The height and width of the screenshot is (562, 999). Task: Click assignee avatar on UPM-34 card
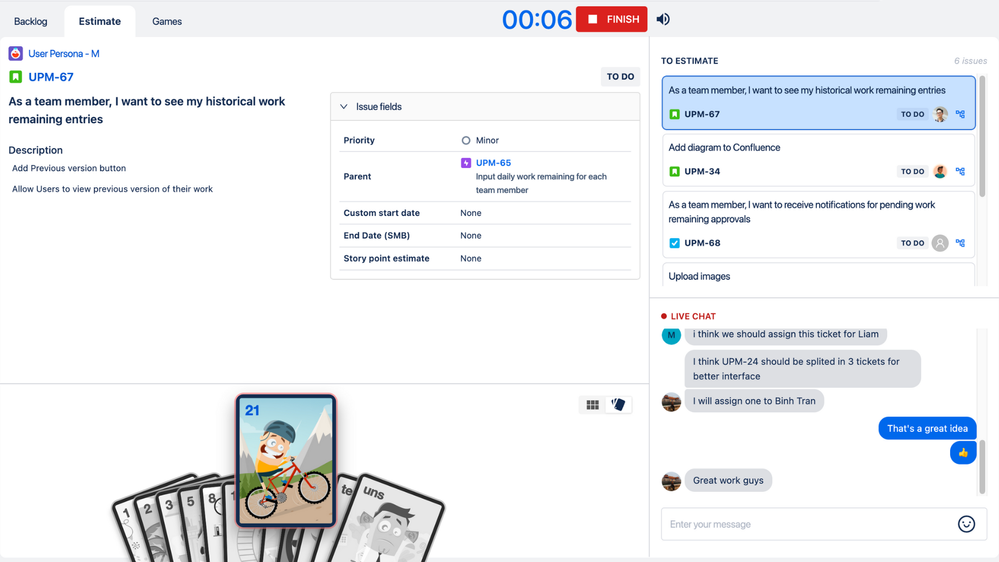pyautogui.click(x=940, y=171)
